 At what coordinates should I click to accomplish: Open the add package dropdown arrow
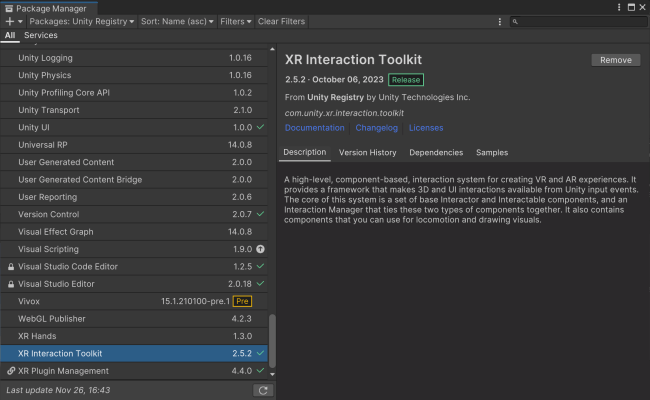[20, 22]
